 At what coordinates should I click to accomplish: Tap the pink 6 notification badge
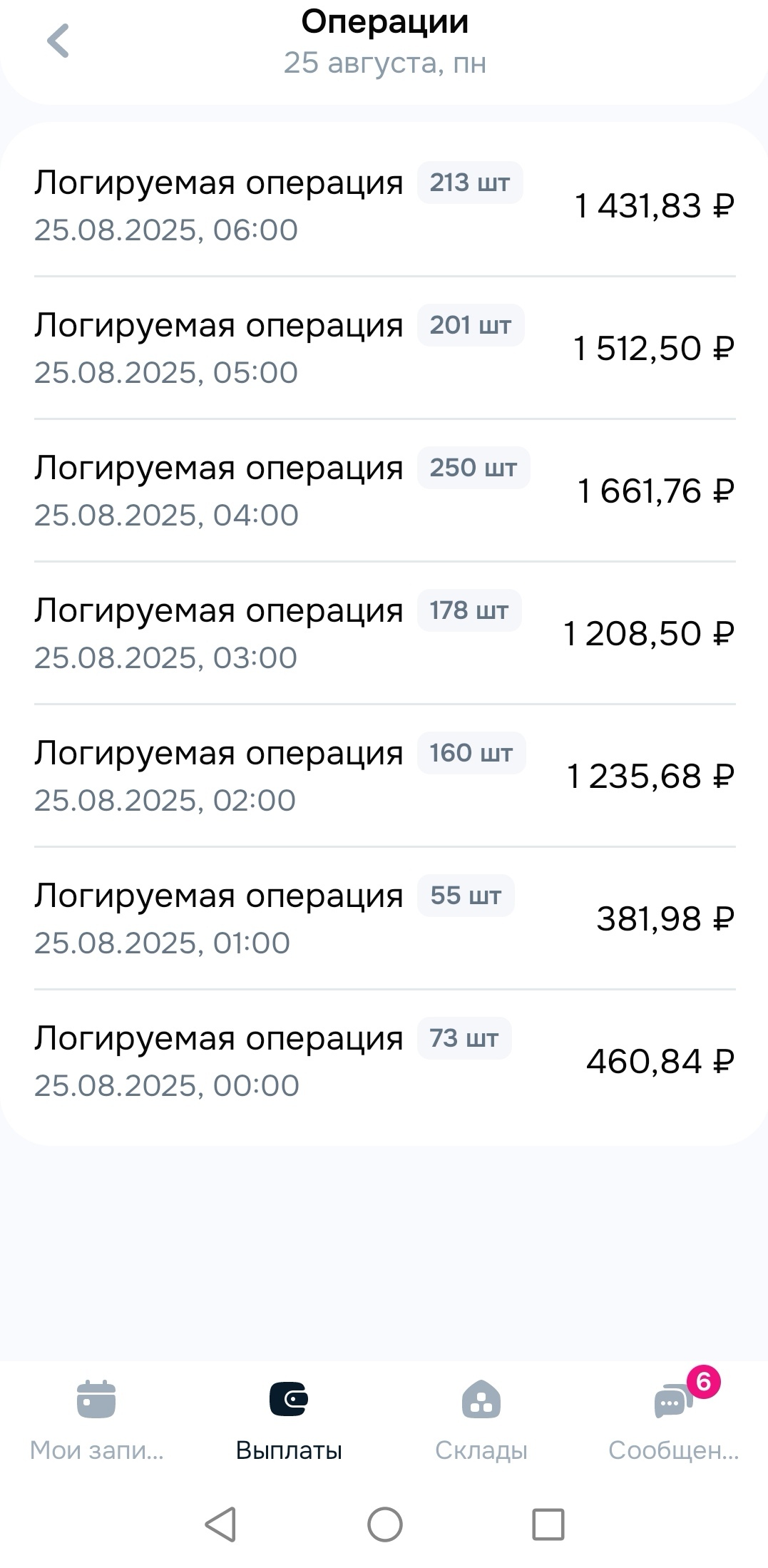pyautogui.click(x=703, y=1382)
